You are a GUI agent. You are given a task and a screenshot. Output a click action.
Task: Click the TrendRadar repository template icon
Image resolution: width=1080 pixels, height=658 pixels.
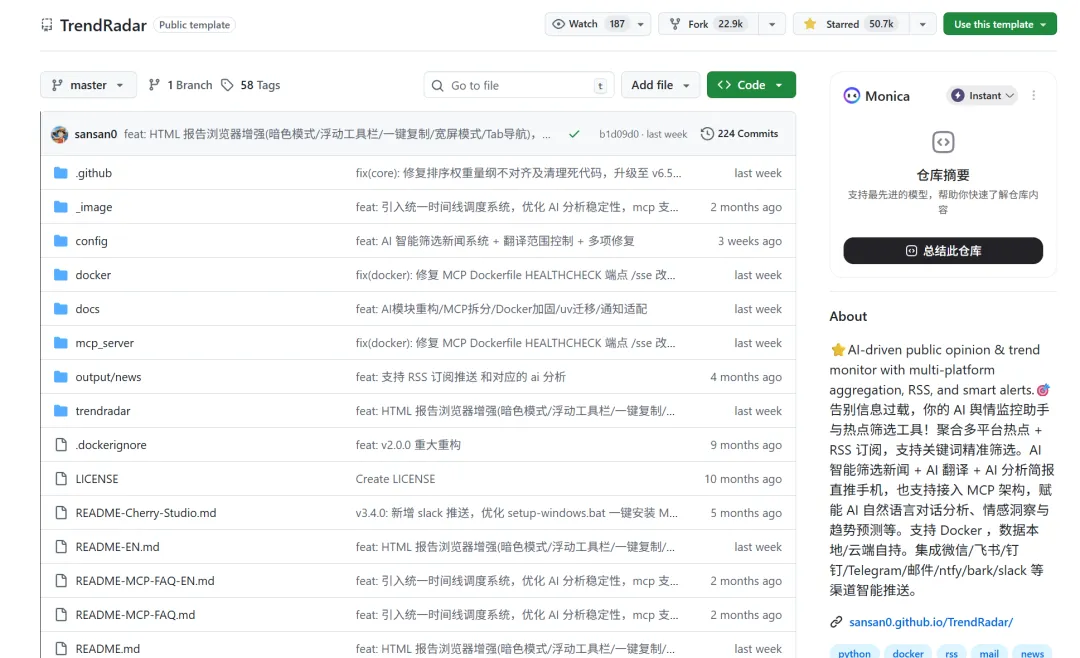tap(47, 25)
